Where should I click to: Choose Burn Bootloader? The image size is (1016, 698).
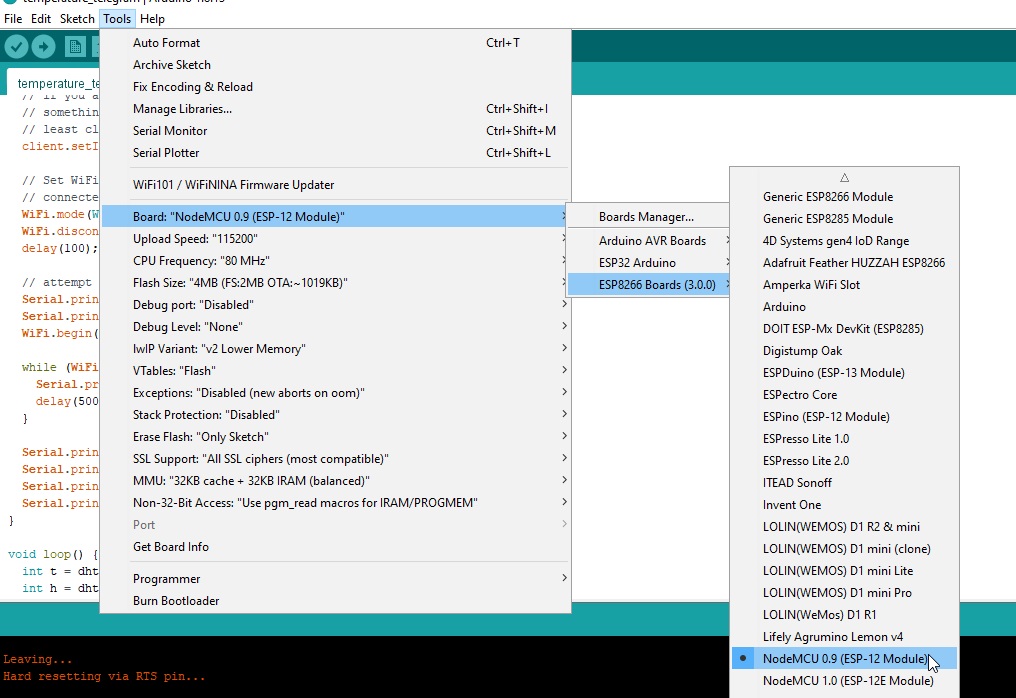click(x=336, y=601)
